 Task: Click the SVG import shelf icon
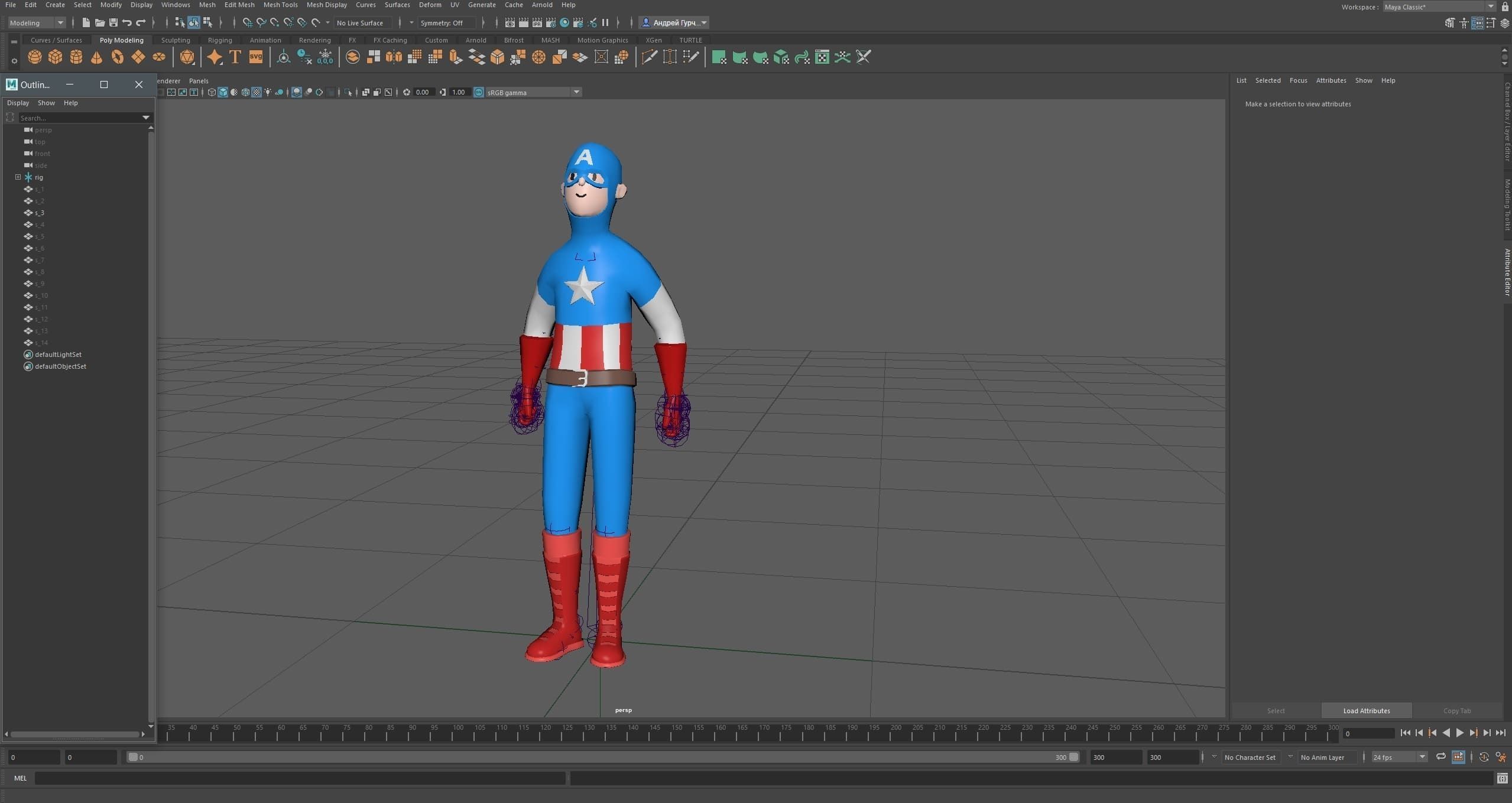[x=256, y=57]
